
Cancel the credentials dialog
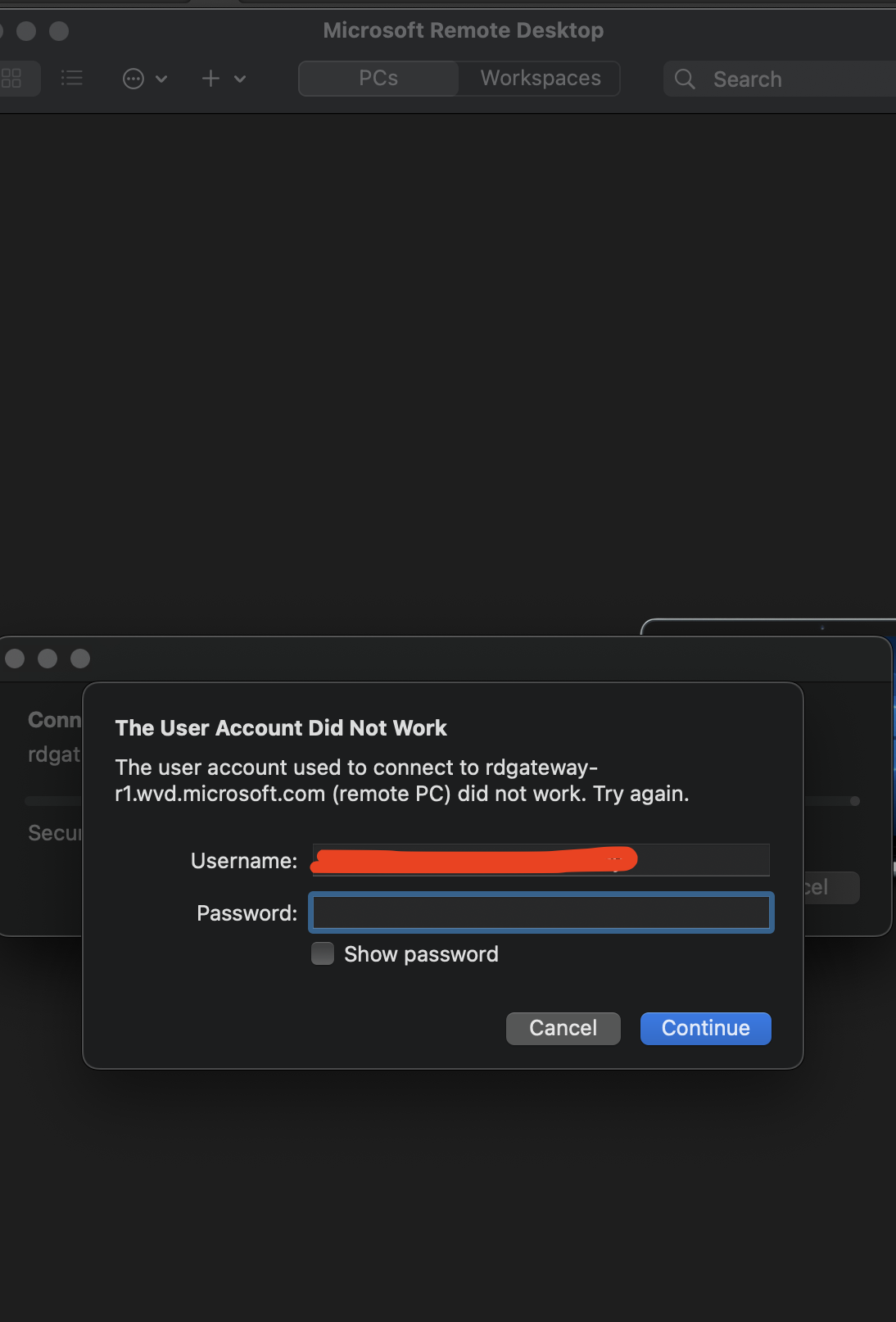pos(563,1028)
